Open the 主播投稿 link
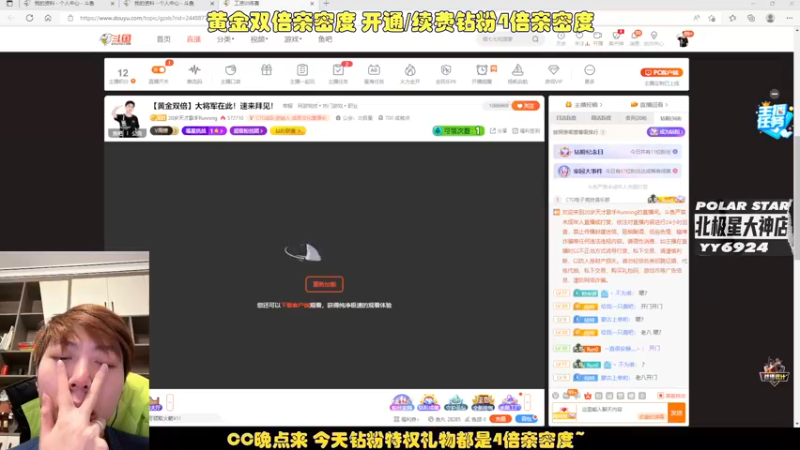This screenshot has height=450, width=800. [584, 105]
